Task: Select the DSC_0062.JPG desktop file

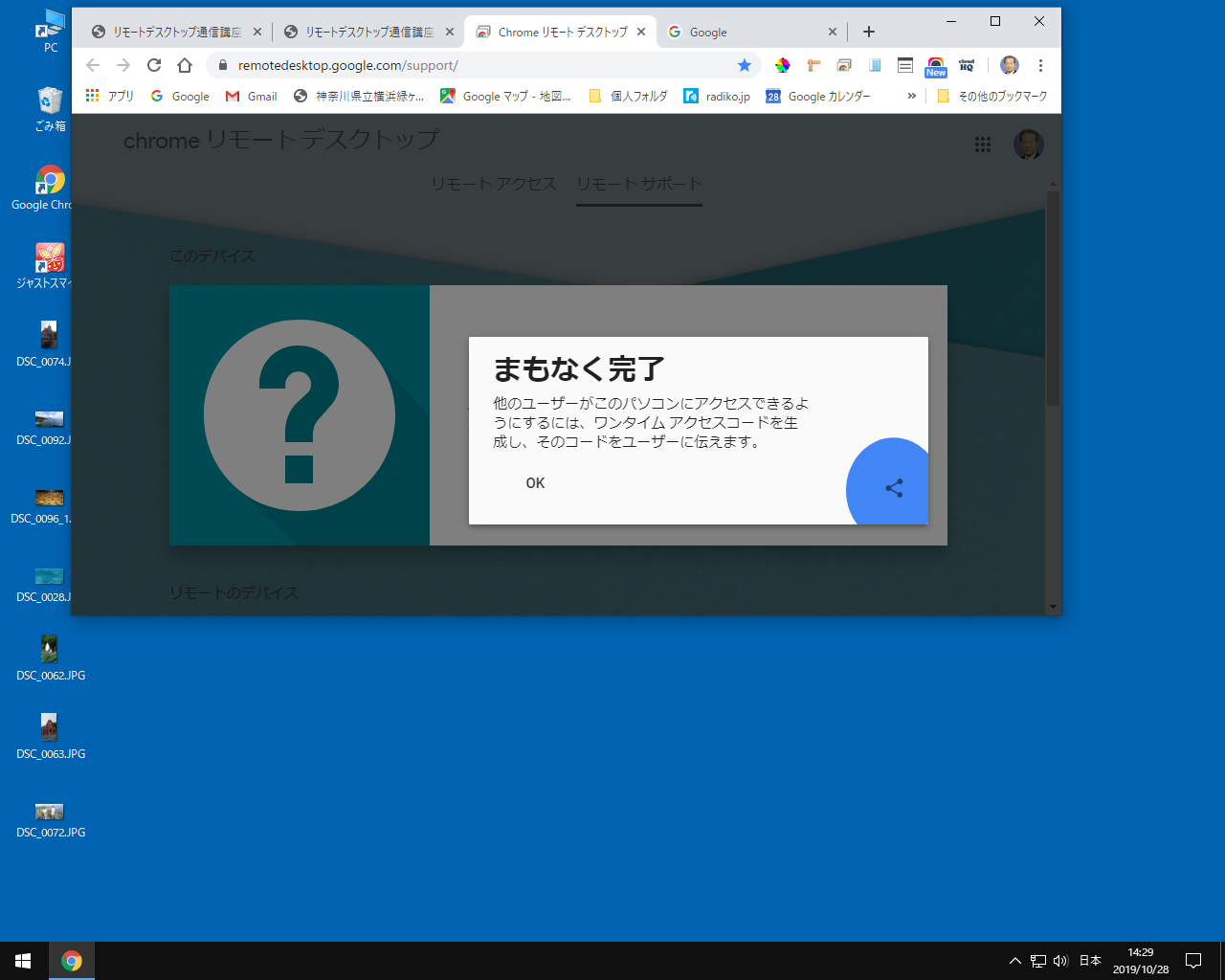Action: [51, 658]
